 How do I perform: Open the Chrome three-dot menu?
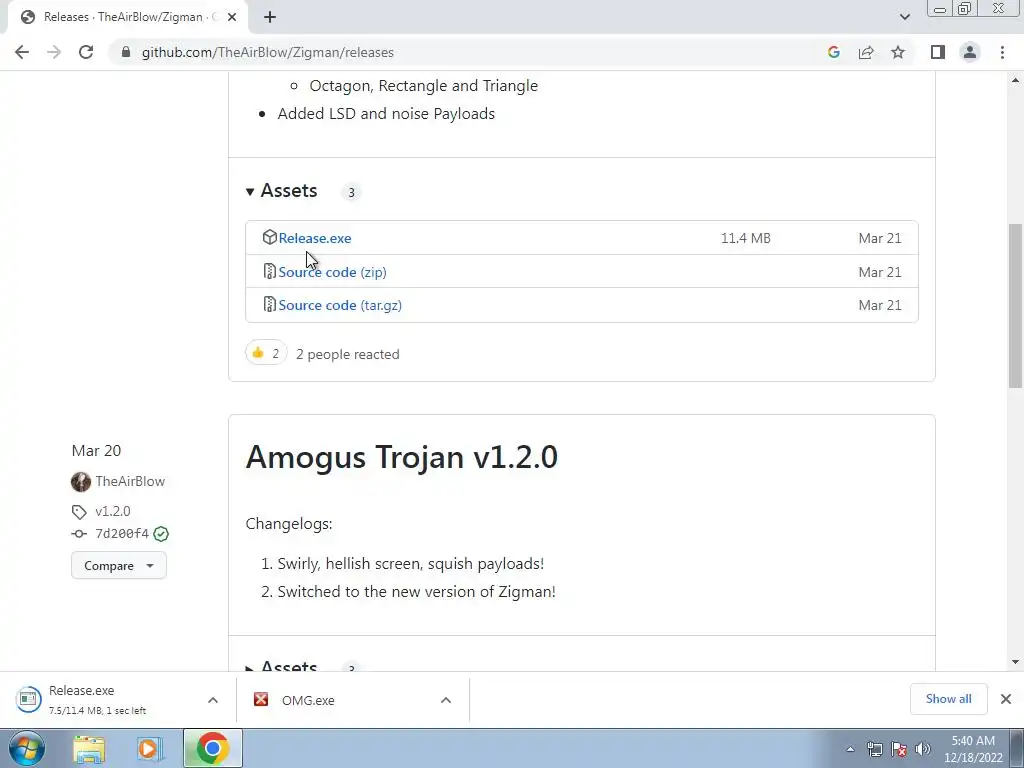point(1002,52)
